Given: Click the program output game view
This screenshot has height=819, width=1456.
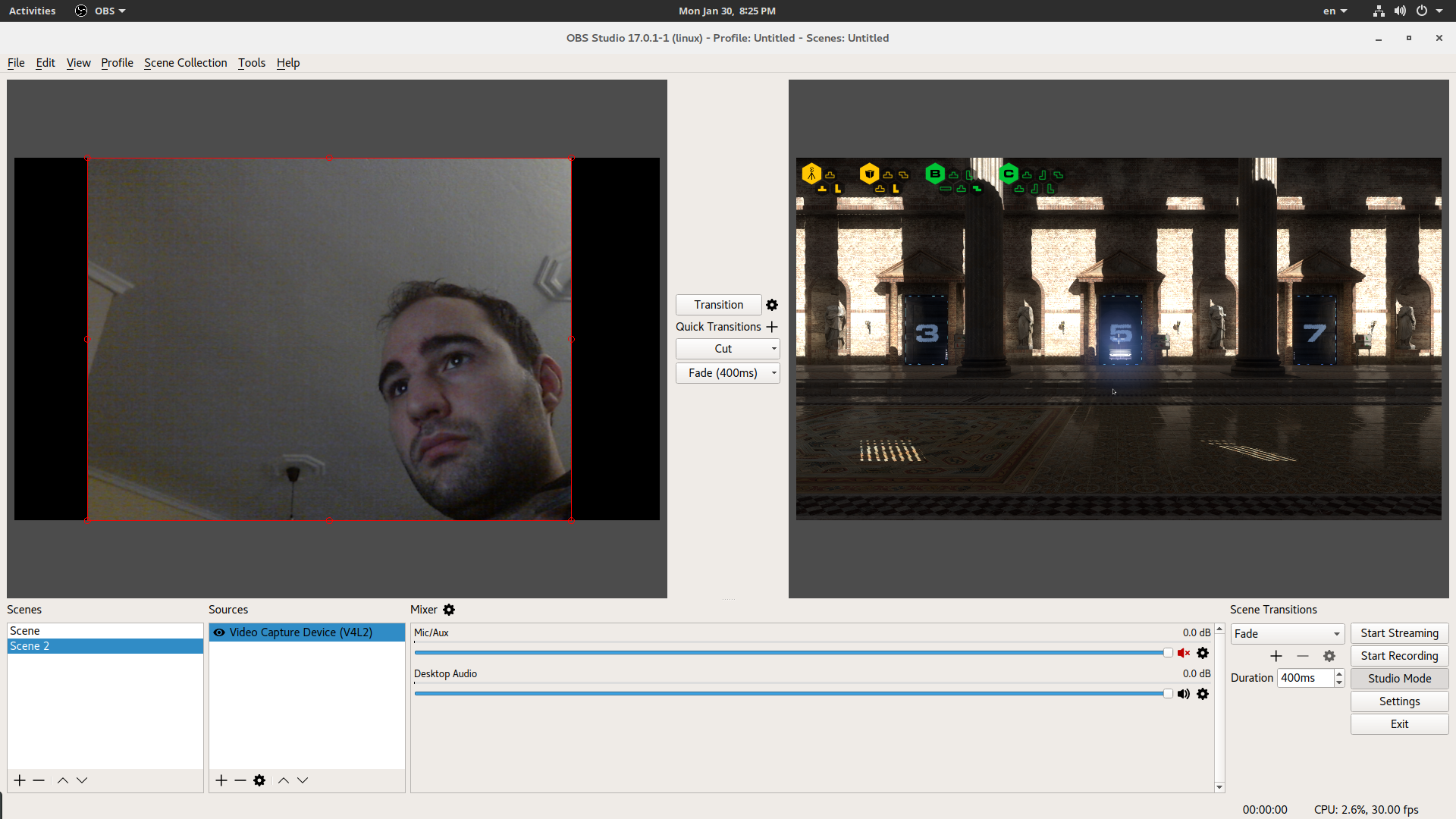Looking at the screenshot, I should coord(1119,339).
